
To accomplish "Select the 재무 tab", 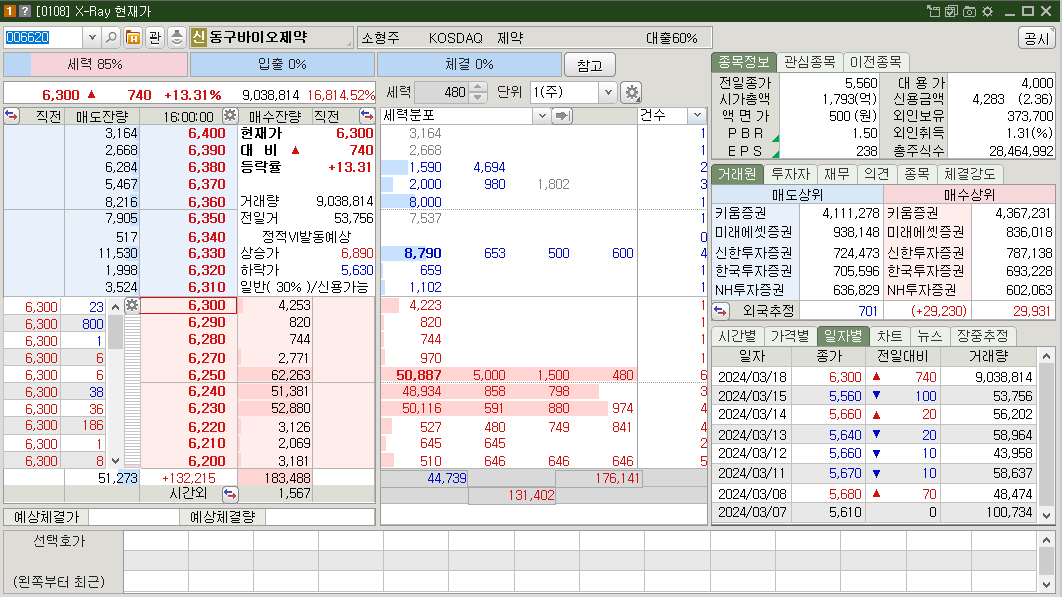I will (x=836, y=174).
